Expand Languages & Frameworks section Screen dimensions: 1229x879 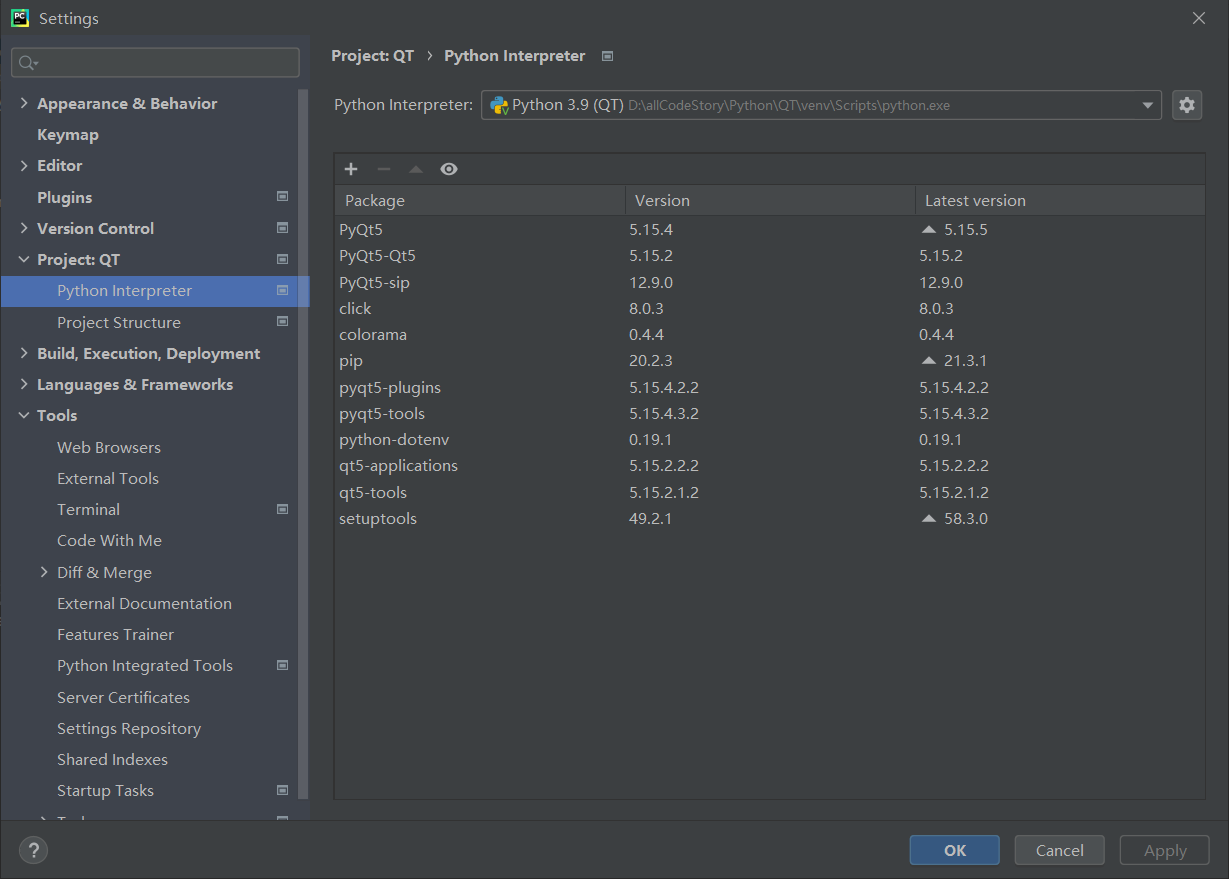click(24, 384)
